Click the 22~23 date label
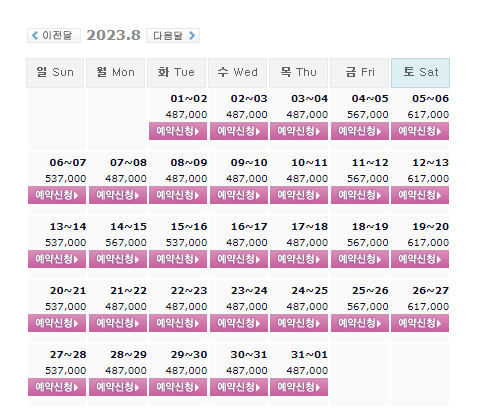Screen dimensions: 479x419 click(x=189, y=291)
